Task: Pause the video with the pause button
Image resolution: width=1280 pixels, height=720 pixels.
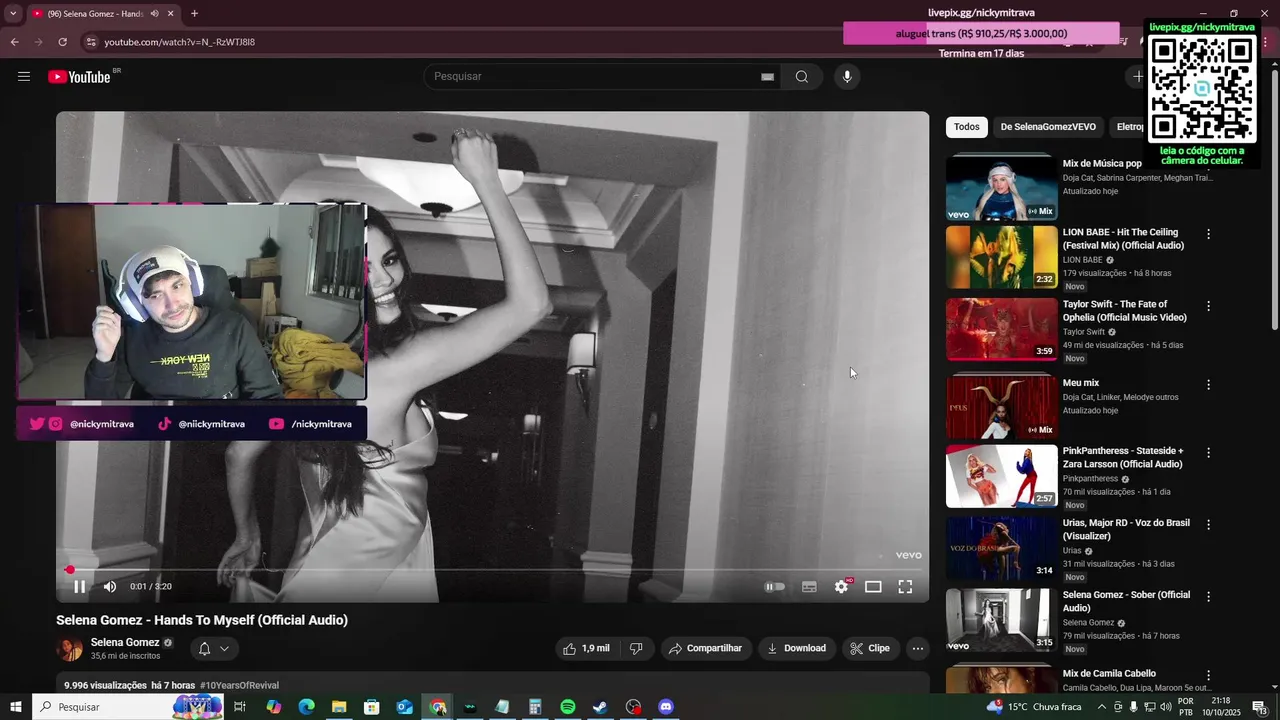Action: tap(80, 587)
